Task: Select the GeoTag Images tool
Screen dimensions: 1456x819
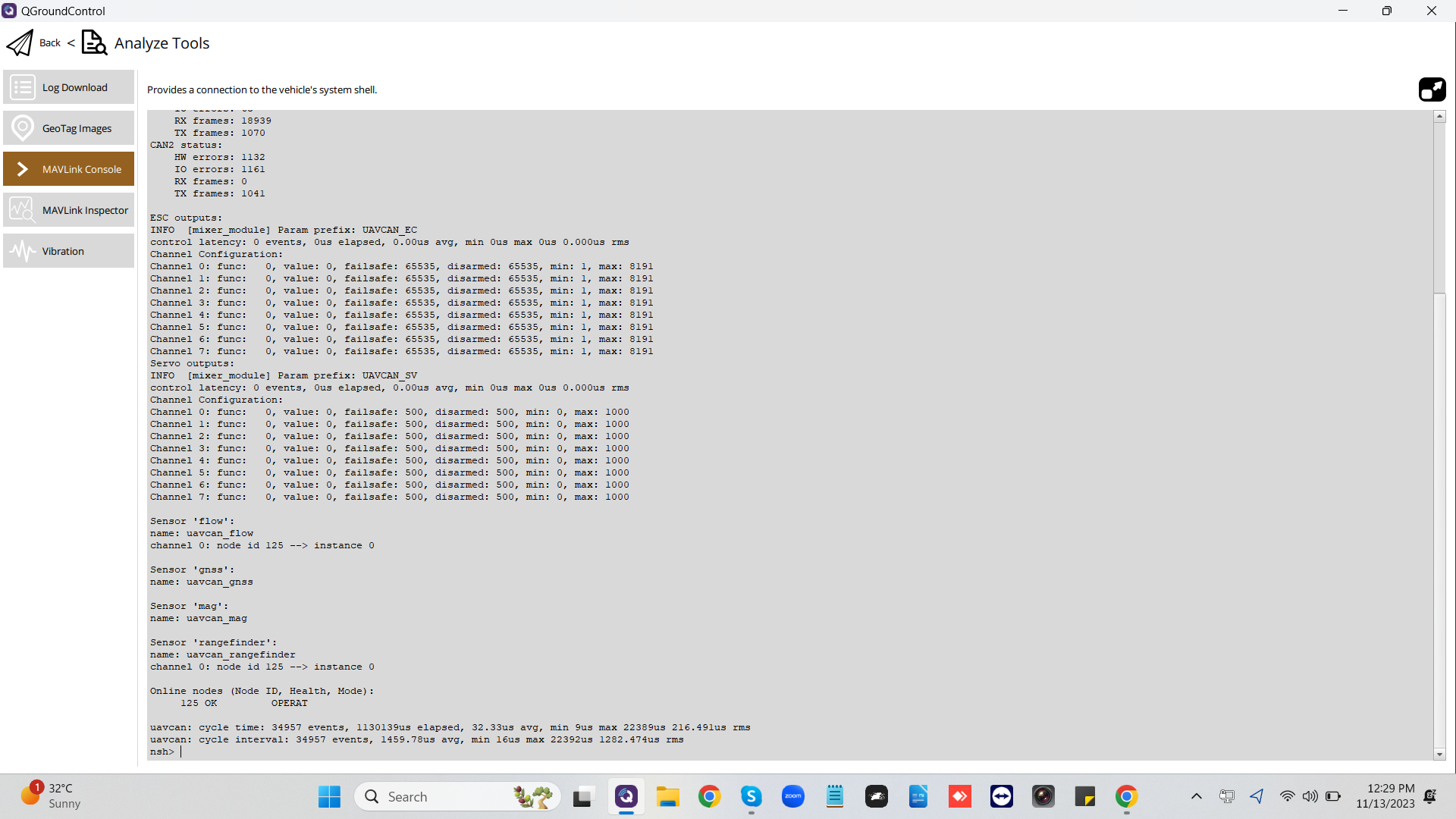Action: [x=67, y=127]
